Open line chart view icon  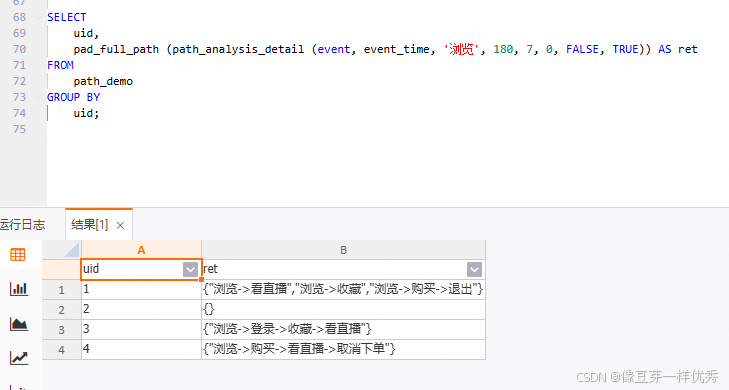pos(19,357)
